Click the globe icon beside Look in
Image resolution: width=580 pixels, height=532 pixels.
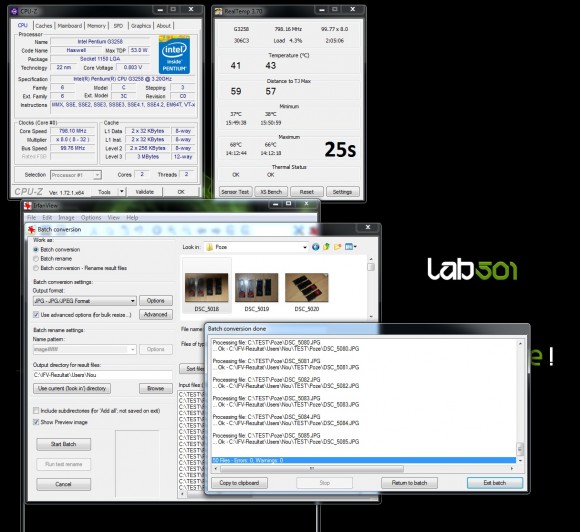(x=315, y=247)
